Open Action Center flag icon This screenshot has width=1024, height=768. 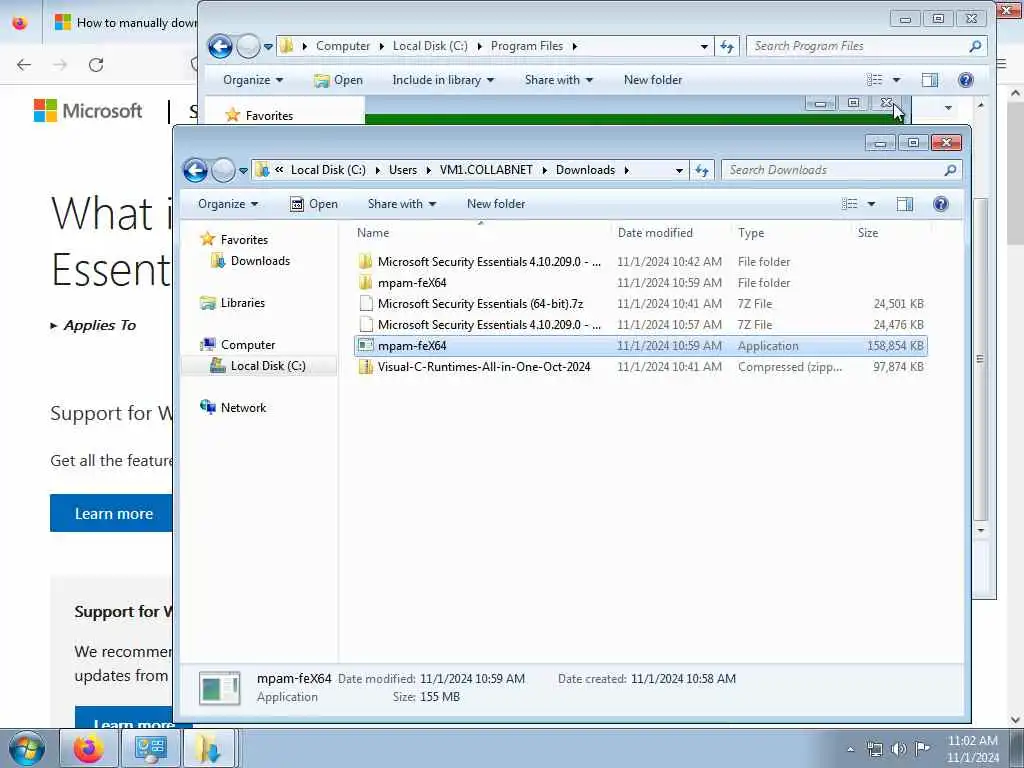[x=922, y=749]
